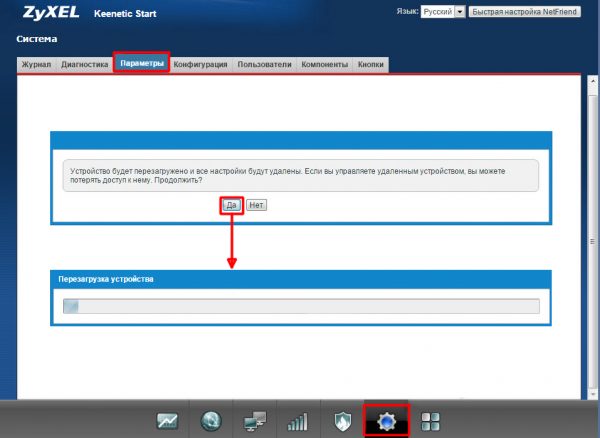600x438 pixels.
Task: Open the Русский language combo box
Action: 443,12
